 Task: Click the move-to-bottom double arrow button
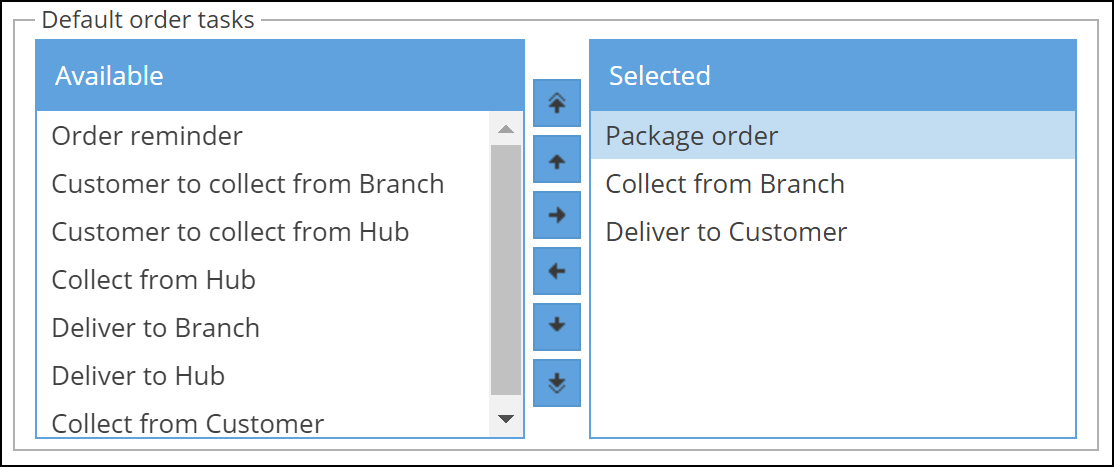point(557,382)
